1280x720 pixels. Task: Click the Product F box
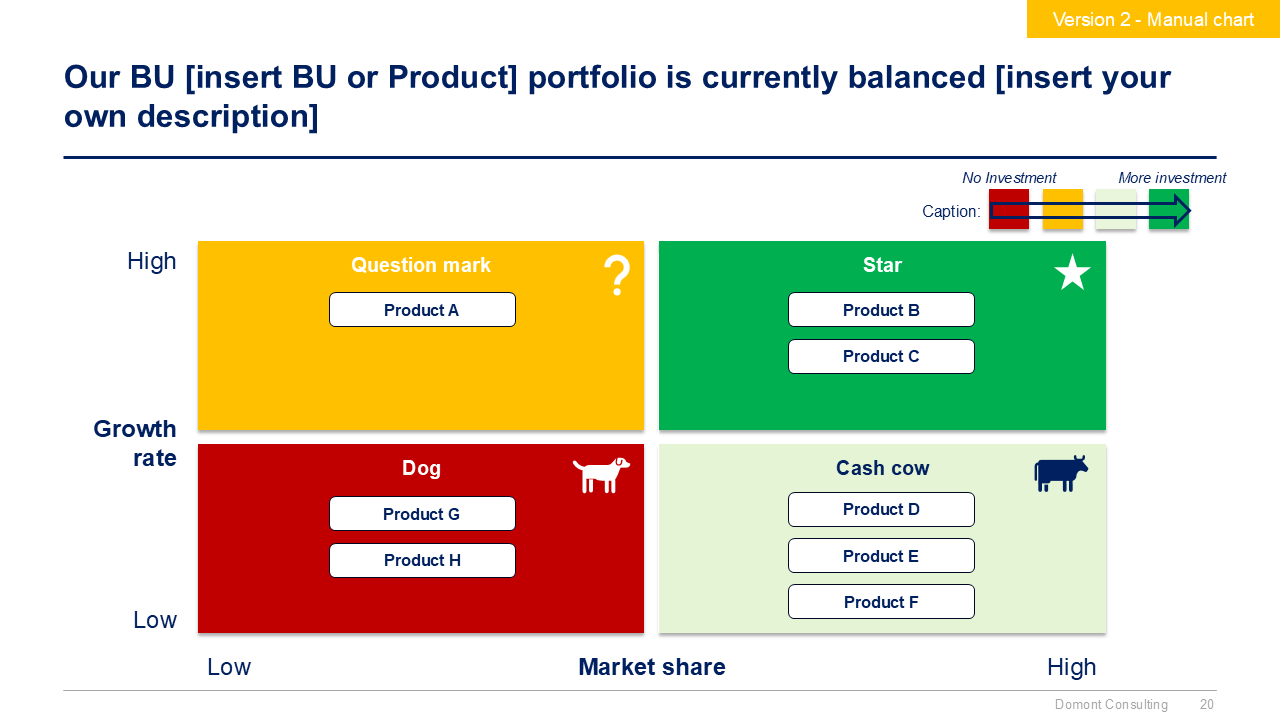881,602
